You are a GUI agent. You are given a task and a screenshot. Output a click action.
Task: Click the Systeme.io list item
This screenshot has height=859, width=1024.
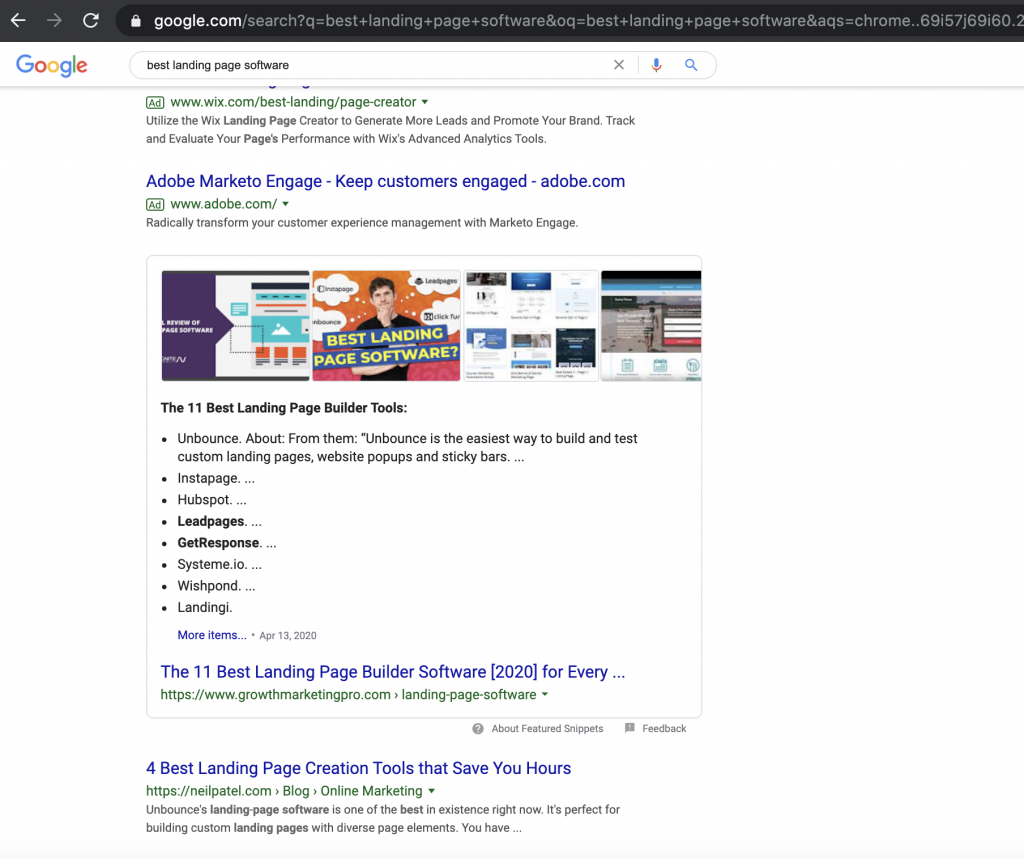219,564
